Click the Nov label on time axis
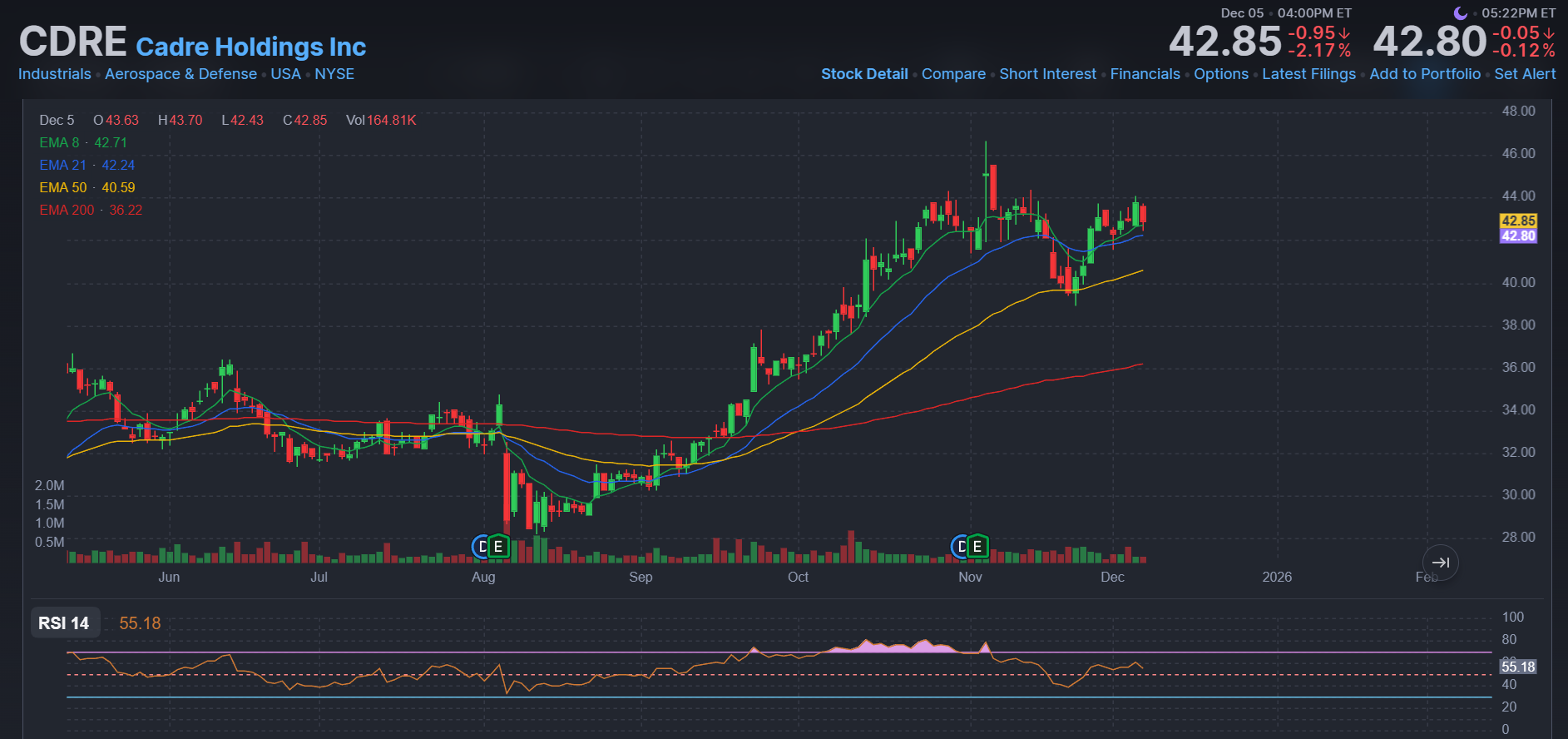1568x739 pixels. [x=970, y=577]
